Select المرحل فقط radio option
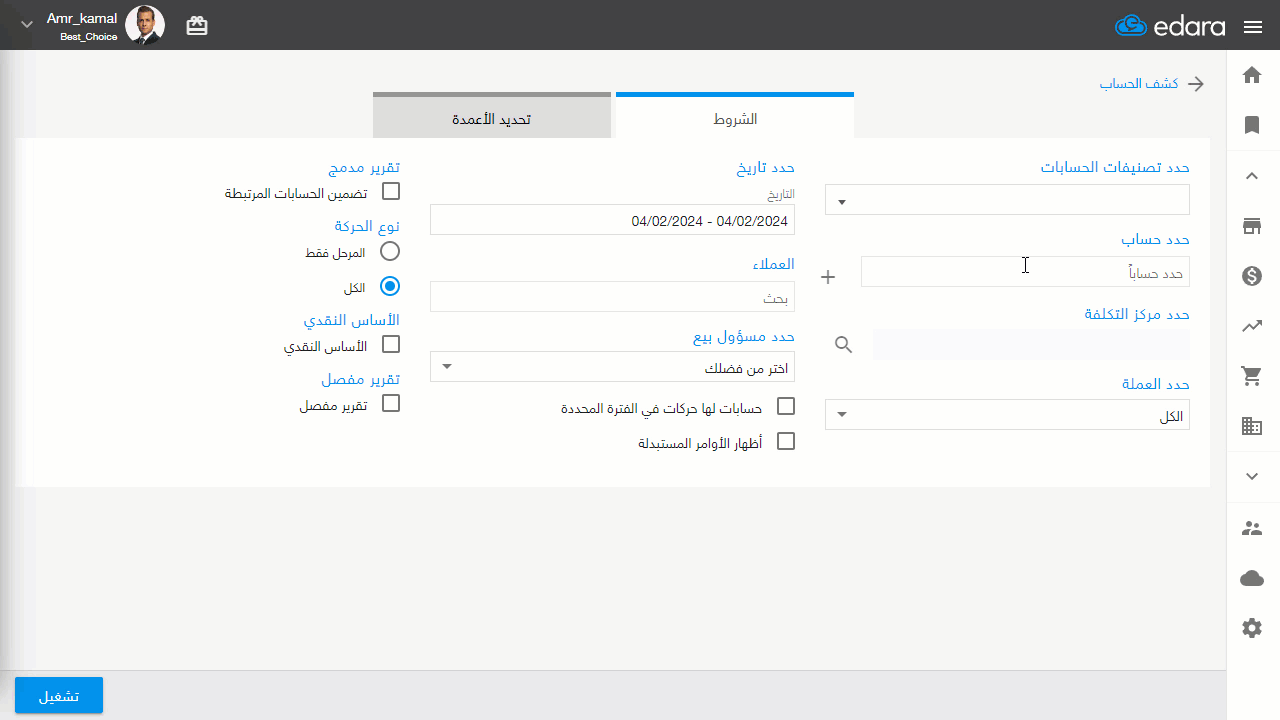Screen dimensions: 1280x720 pos(391,251)
